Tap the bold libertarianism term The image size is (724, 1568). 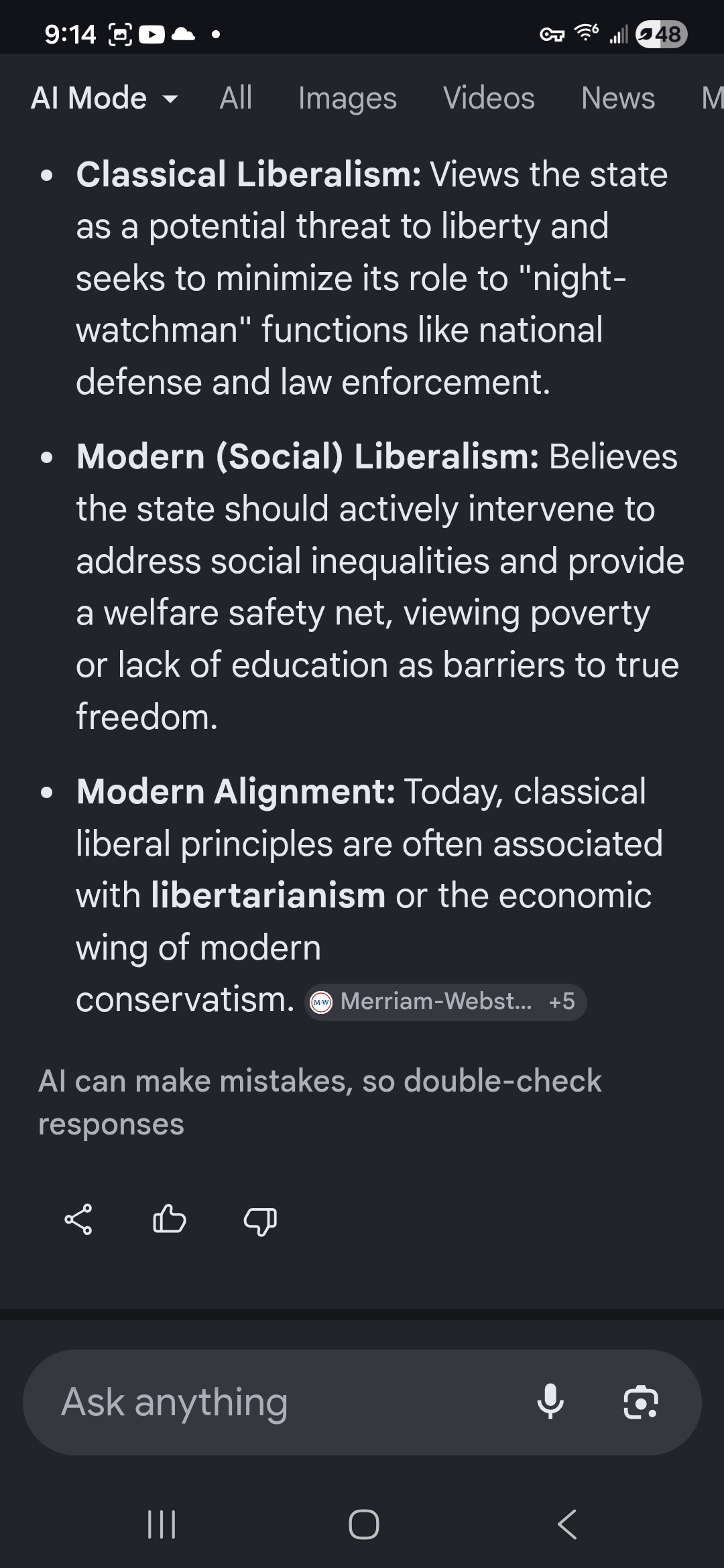coord(268,896)
